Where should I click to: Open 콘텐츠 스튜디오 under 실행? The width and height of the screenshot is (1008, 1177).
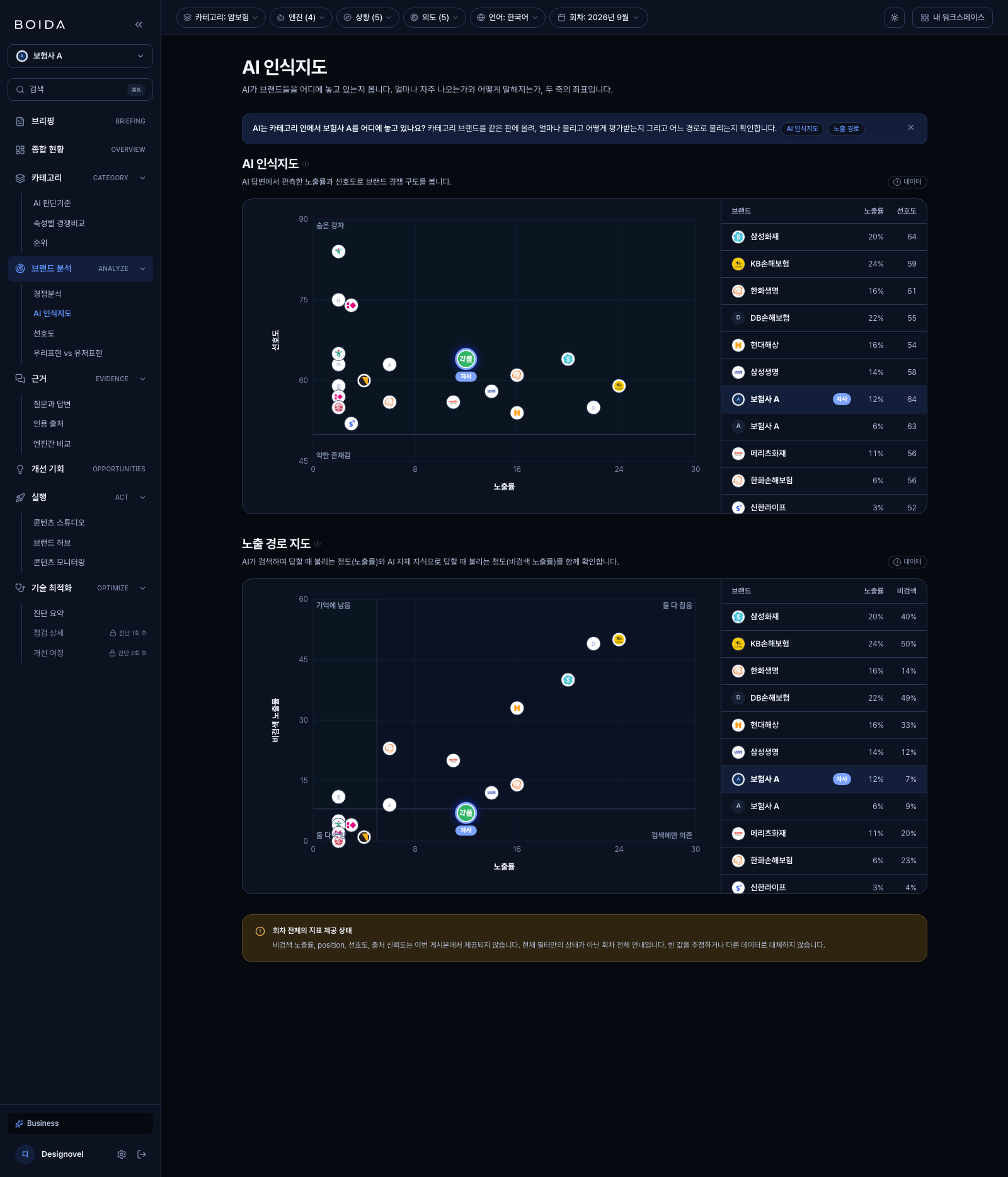tap(59, 522)
